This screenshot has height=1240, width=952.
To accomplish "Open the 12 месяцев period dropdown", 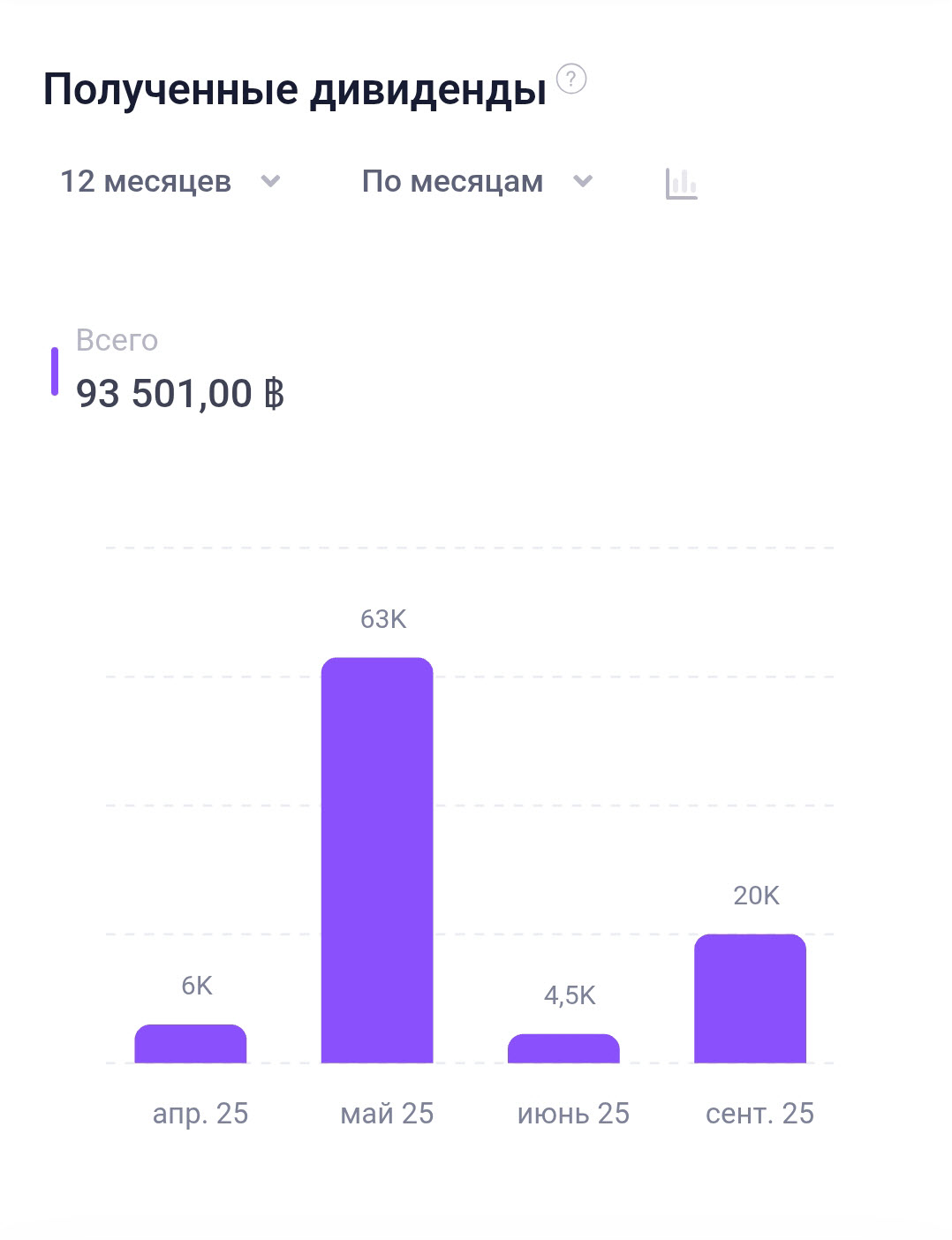I will pos(146,181).
